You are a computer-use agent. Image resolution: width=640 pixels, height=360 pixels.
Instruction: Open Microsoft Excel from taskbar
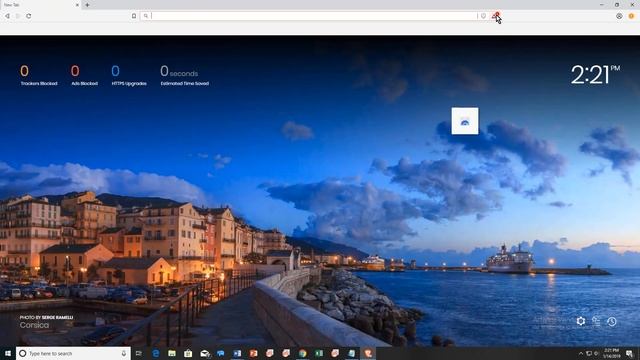[x=319, y=353]
